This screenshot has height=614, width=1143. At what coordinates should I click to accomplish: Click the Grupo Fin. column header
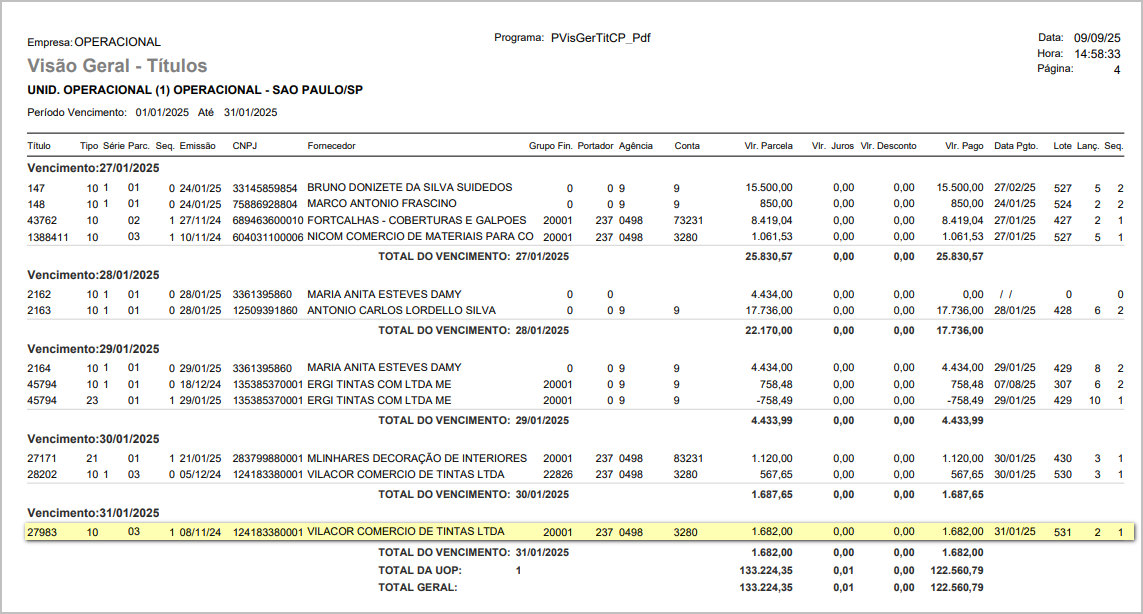pos(550,146)
